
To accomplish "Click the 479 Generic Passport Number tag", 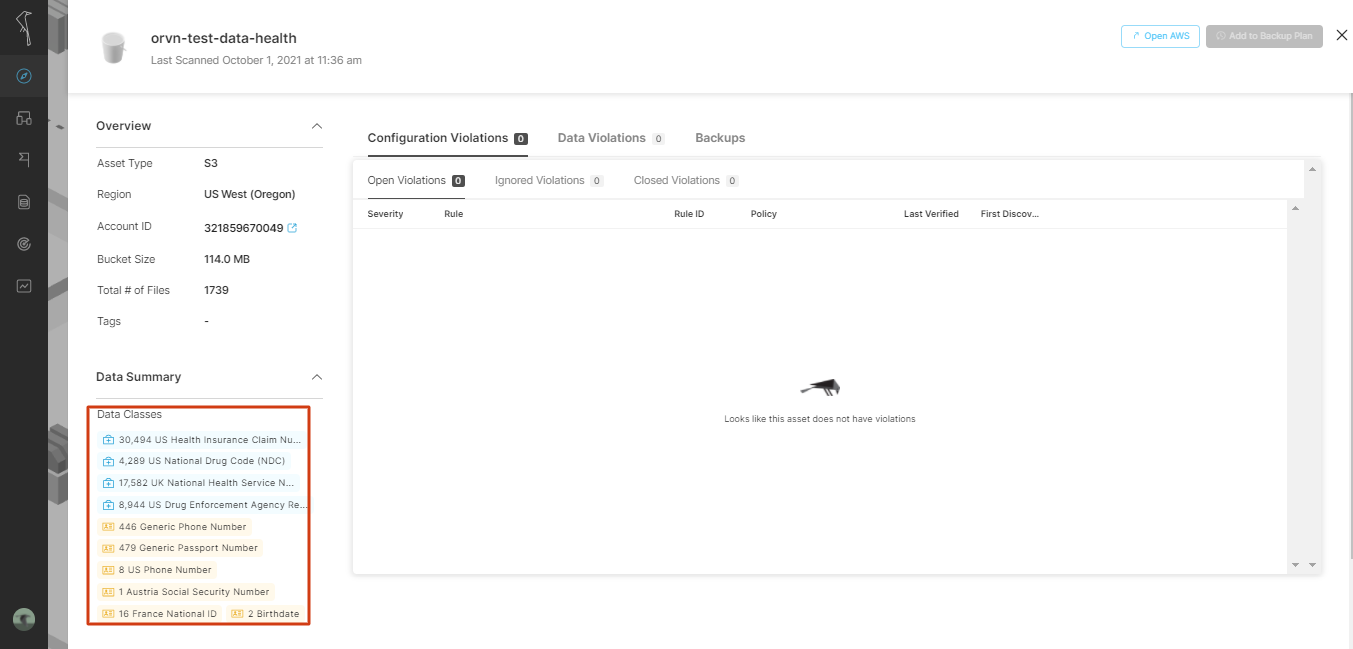I will coord(181,548).
